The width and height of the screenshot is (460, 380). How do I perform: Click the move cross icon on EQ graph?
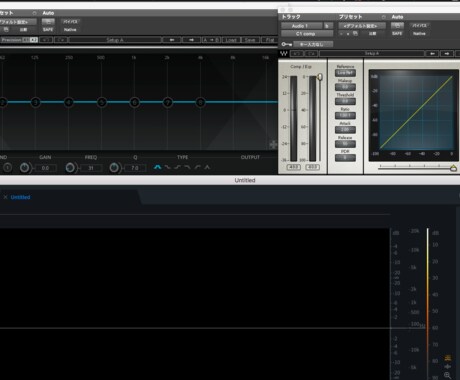pos(273,145)
